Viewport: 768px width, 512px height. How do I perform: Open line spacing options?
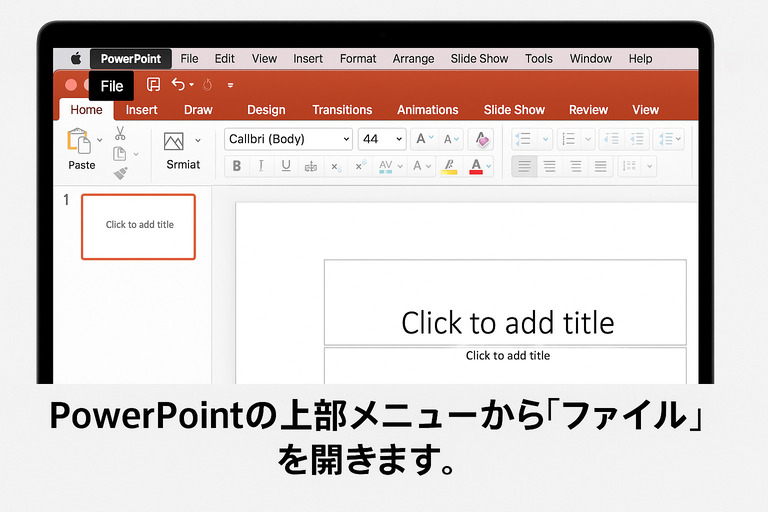click(669, 139)
